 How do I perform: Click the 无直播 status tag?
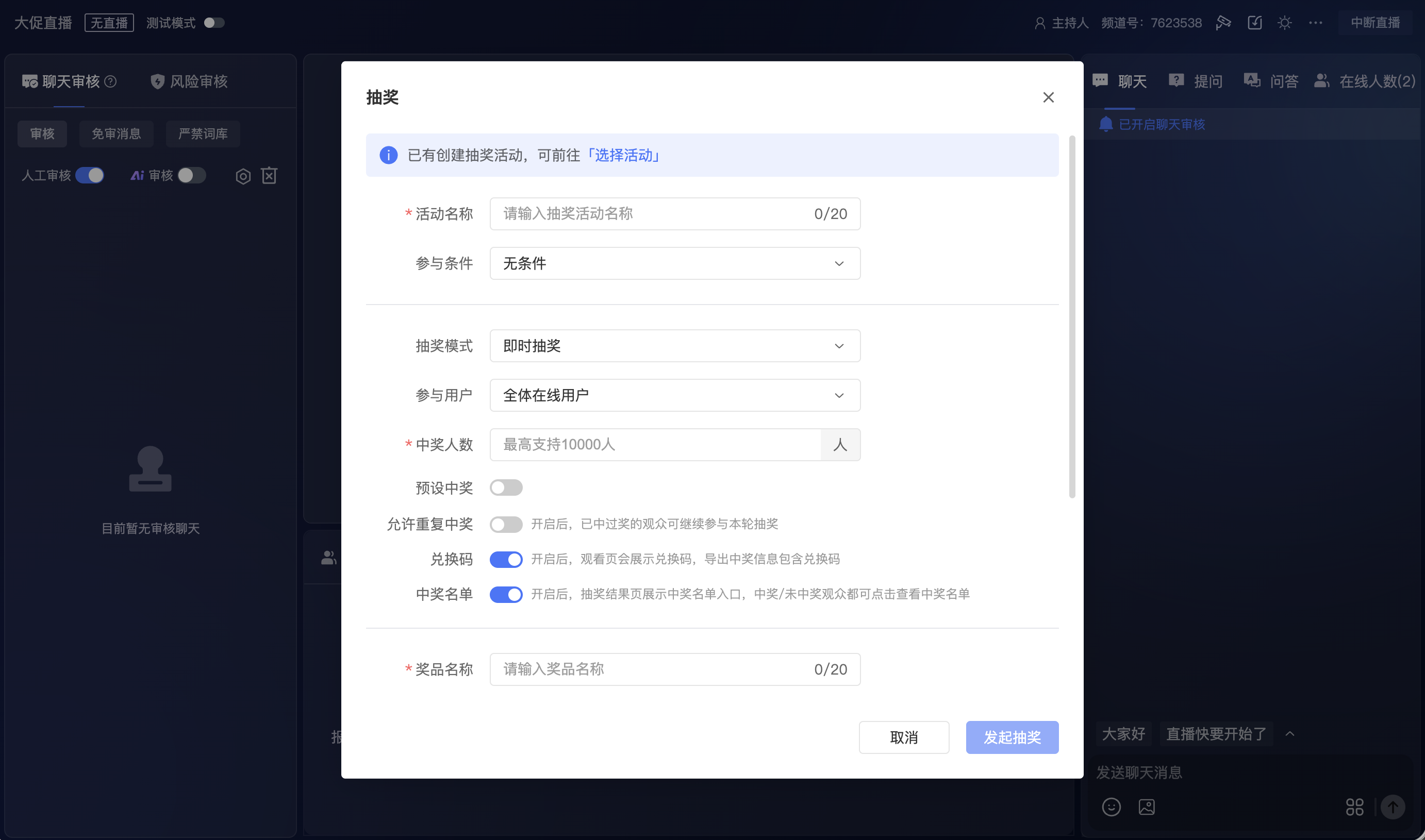click(109, 23)
